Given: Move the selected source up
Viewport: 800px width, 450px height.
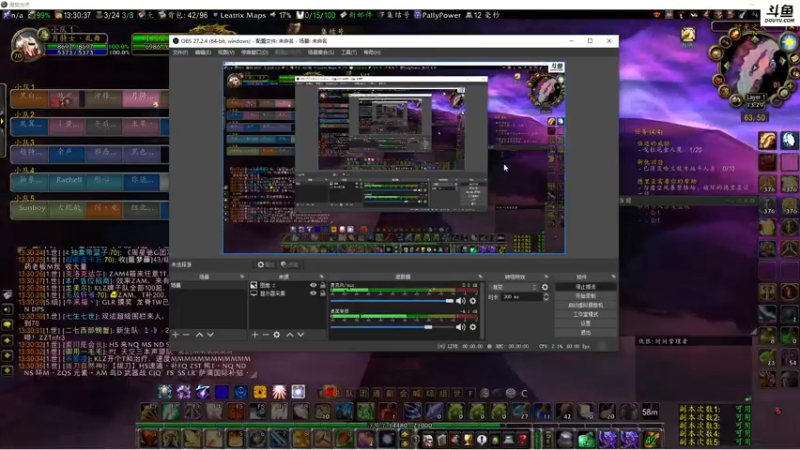Looking at the screenshot, I should (290, 335).
